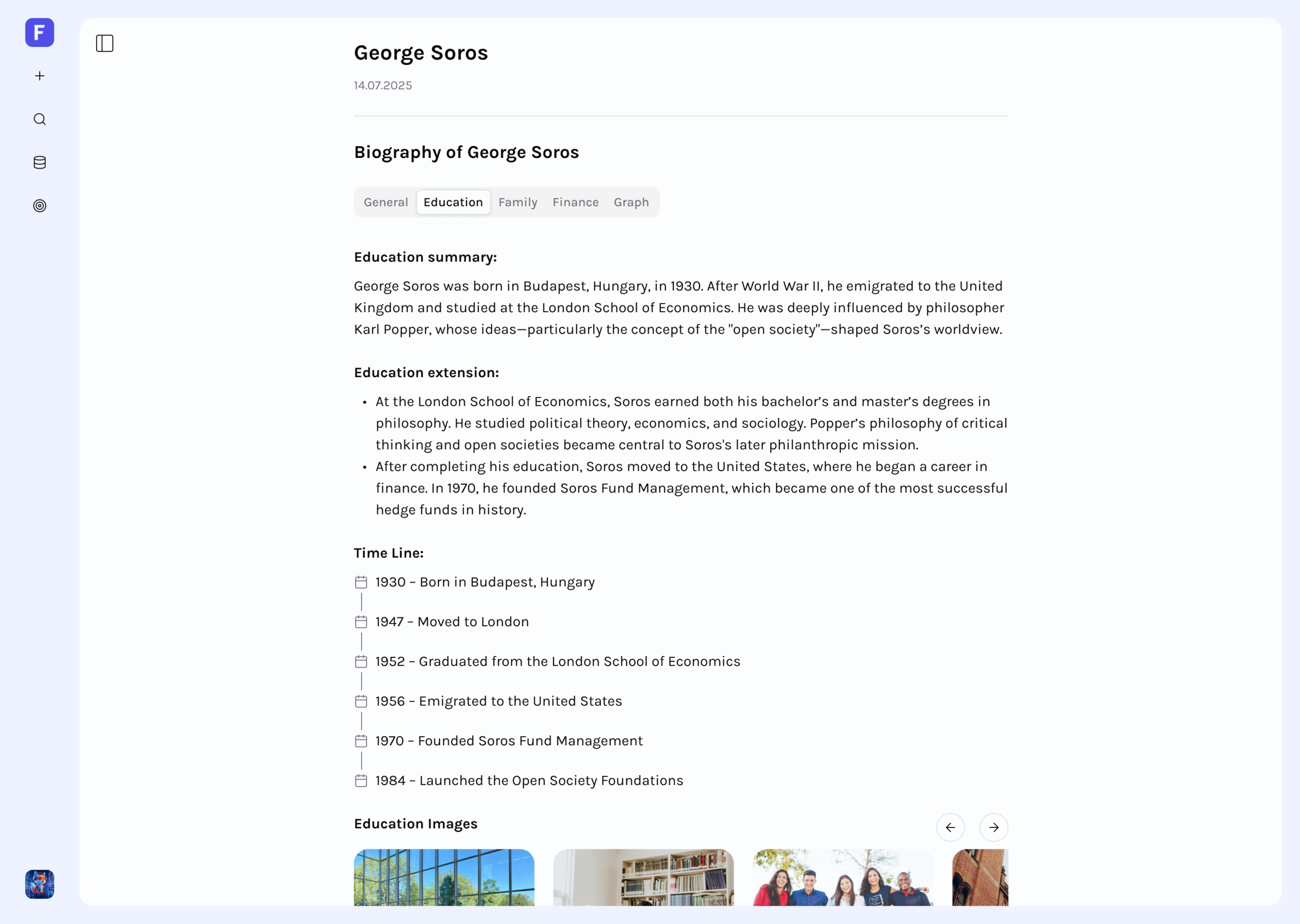
Task: Open the database icon in the sidebar
Action: [x=39, y=162]
